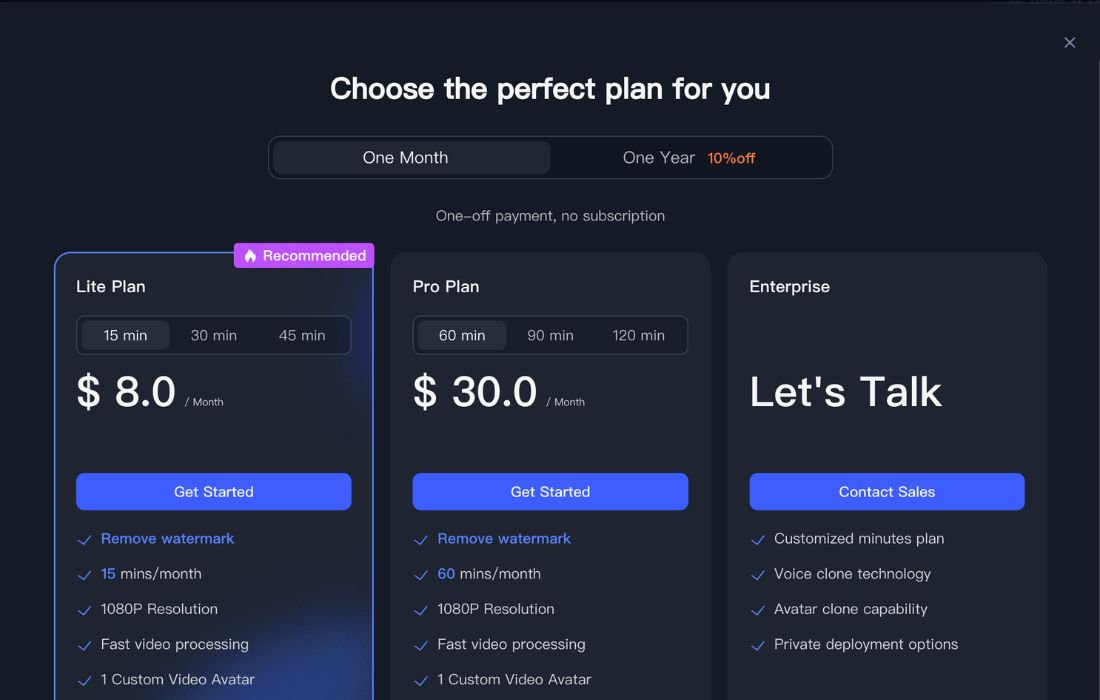Choose 60 min Pro Plan duration
The height and width of the screenshot is (700, 1100).
tap(462, 336)
